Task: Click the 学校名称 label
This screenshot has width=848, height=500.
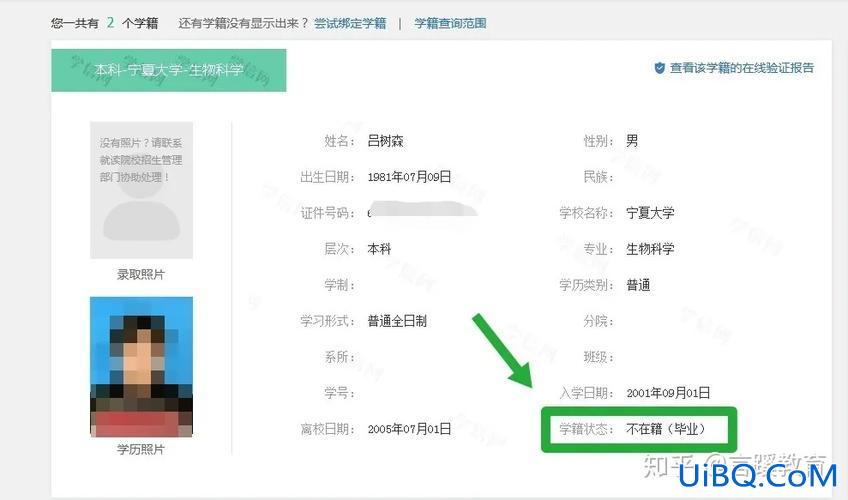Action: tap(586, 213)
